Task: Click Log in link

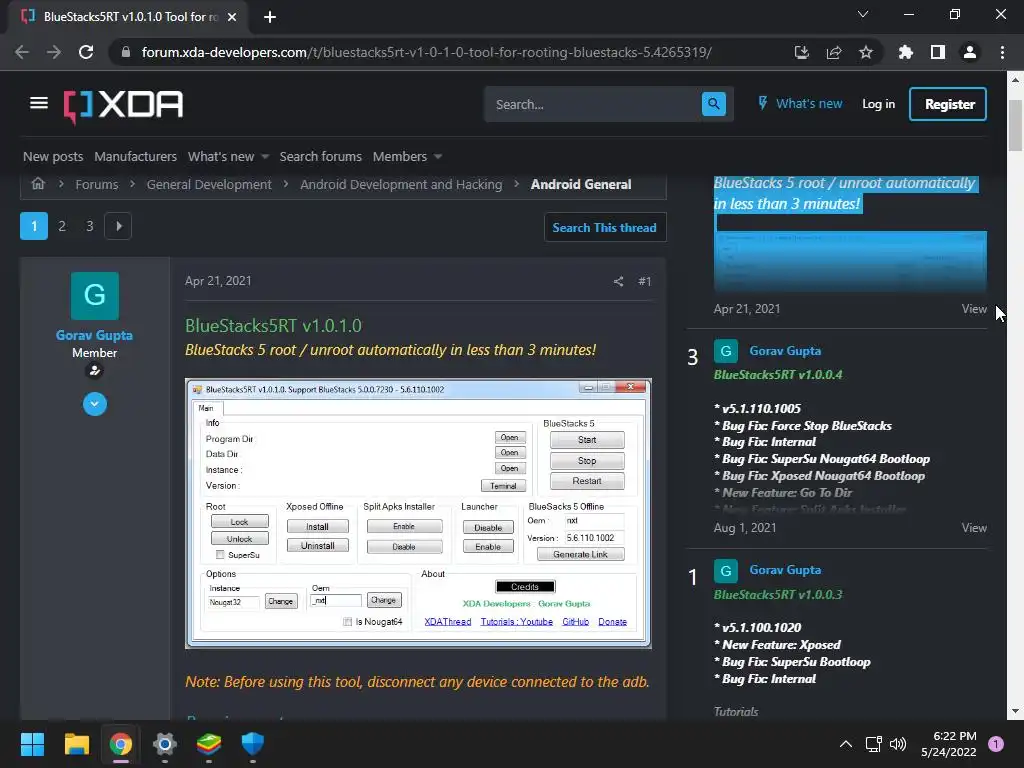Action: [878, 104]
